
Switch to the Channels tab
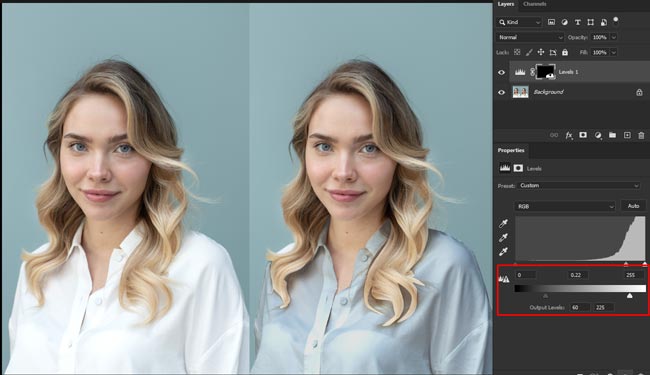pos(534,4)
